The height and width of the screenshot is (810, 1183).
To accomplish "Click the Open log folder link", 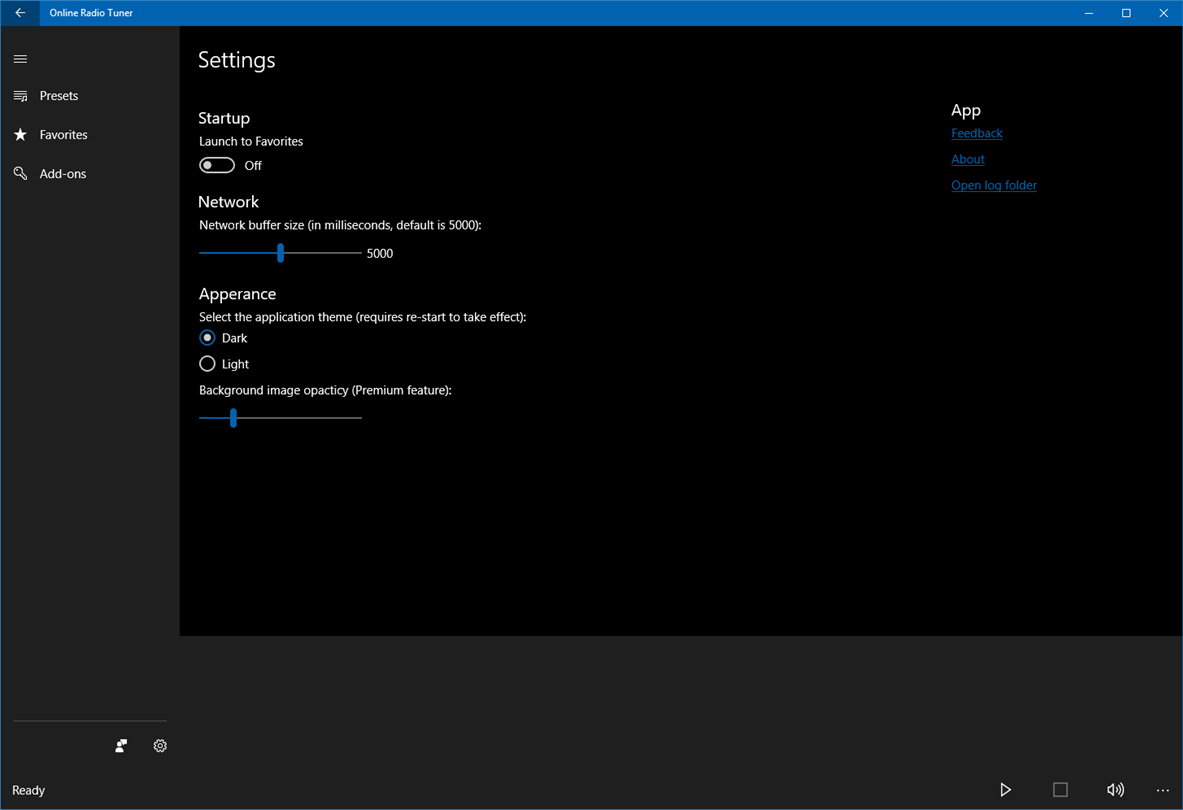I will click(994, 186).
